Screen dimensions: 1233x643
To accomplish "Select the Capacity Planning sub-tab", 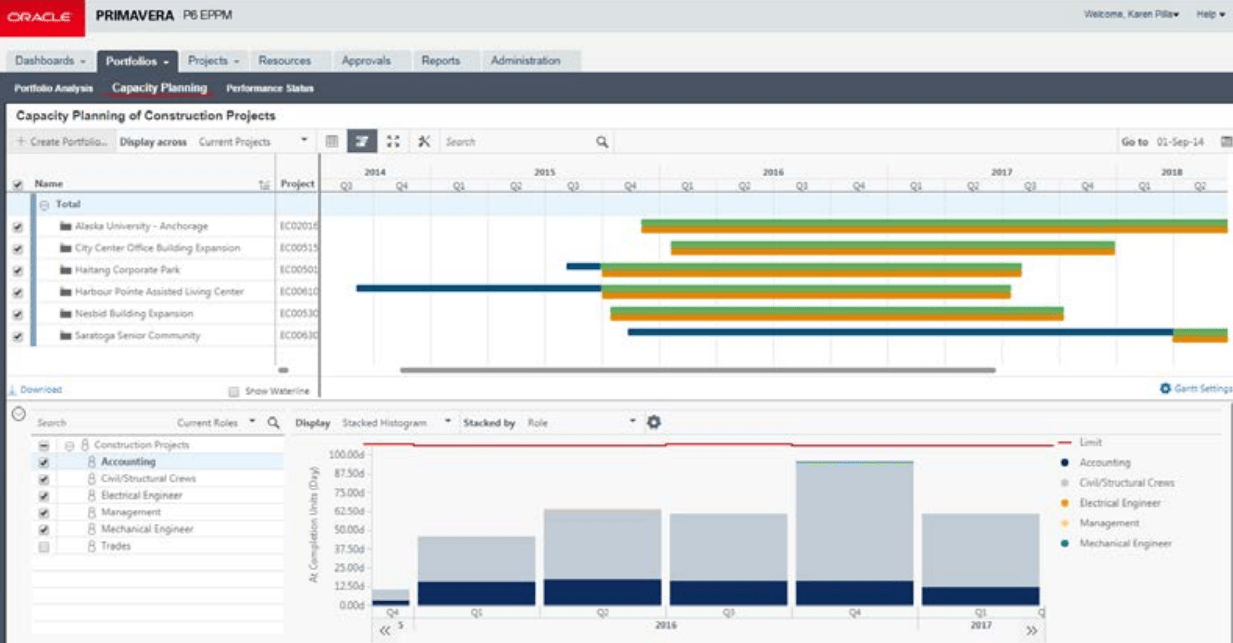I will pyautogui.click(x=160, y=88).
